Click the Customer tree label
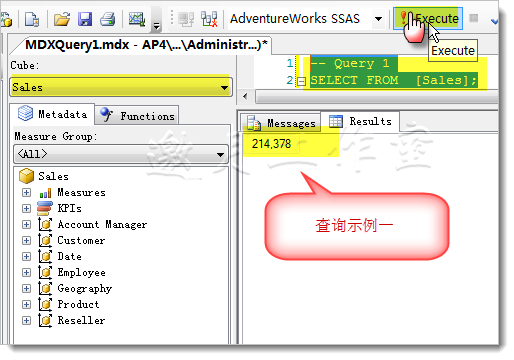This screenshot has width=514, height=360. (x=81, y=240)
